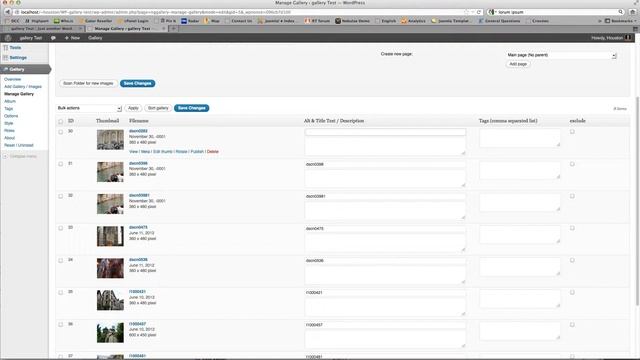Screen dimensions: 640x360
Task: Open Album in Gallery submenu
Action: point(10,101)
